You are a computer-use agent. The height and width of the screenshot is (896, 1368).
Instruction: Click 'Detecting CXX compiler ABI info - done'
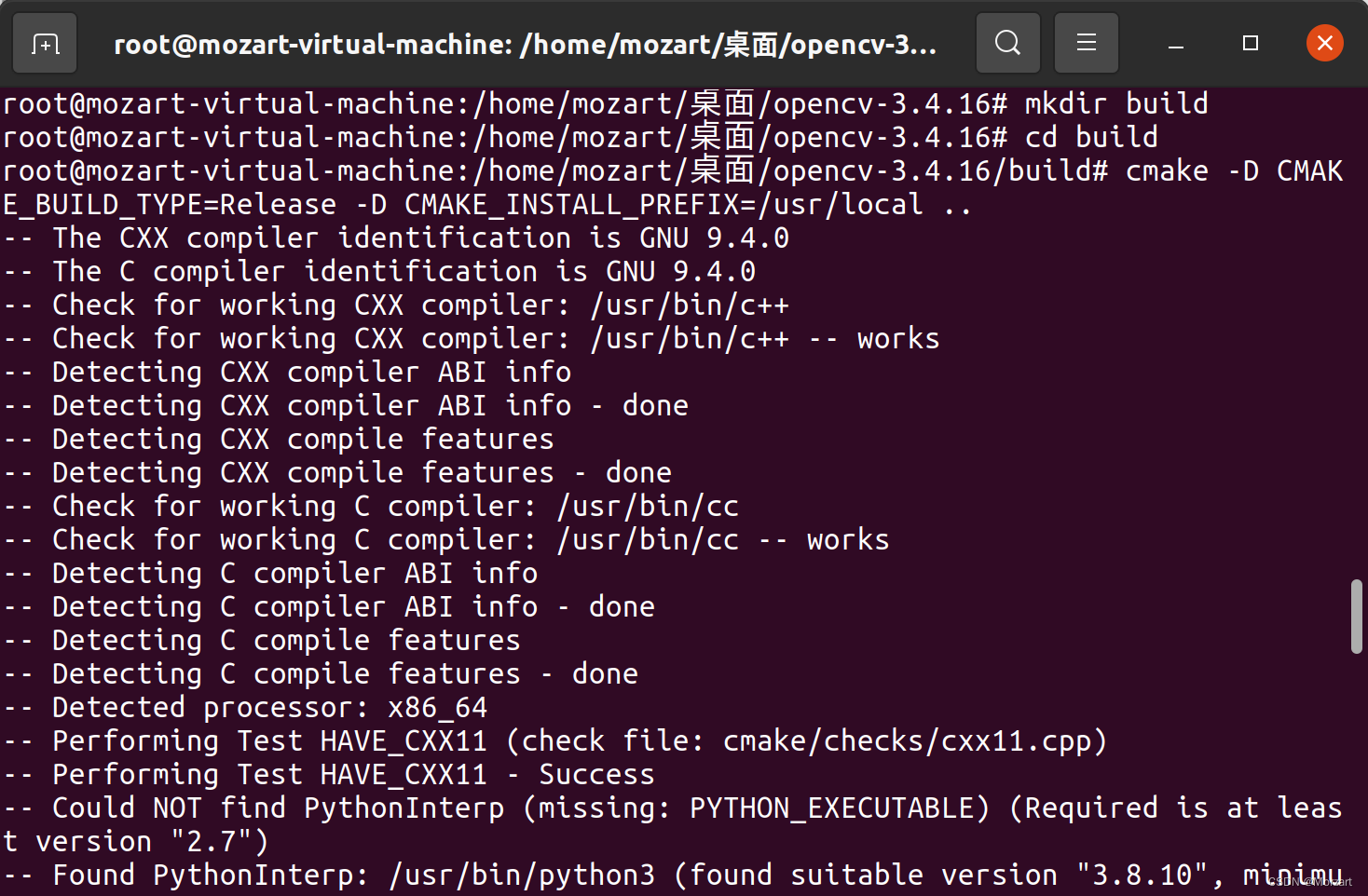(x=346, y=405)
